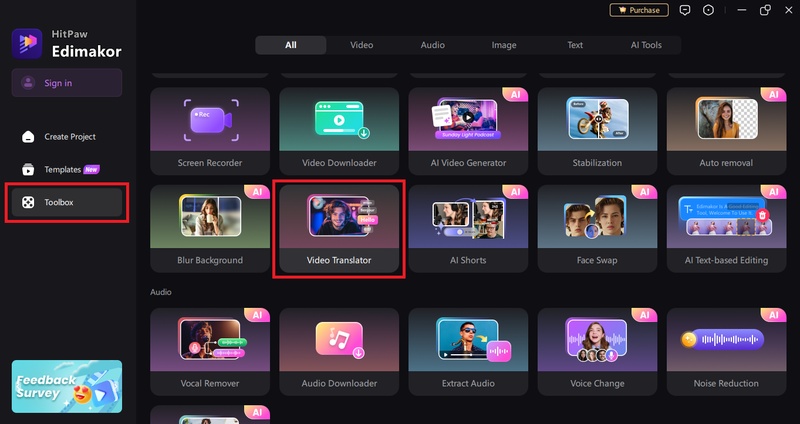Open the Screen Recorder tool
The width and height of the screenshot is (800, 424).
[x=210, y=131]
